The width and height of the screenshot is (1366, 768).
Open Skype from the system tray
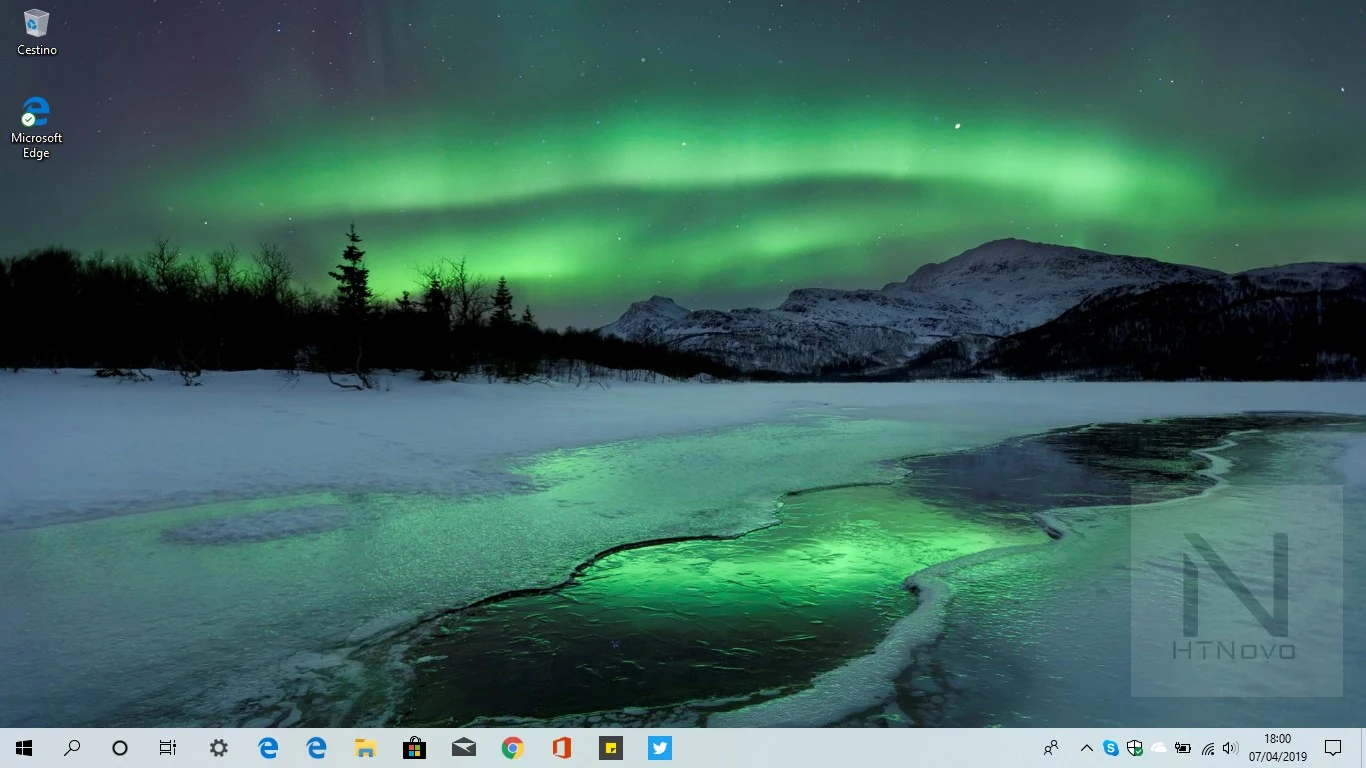click(1111, 748)
